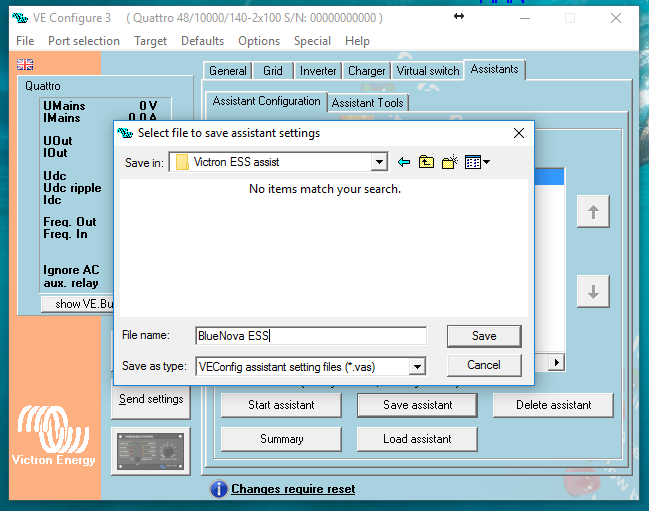Click the Load assistant button

tap(417, 439)
